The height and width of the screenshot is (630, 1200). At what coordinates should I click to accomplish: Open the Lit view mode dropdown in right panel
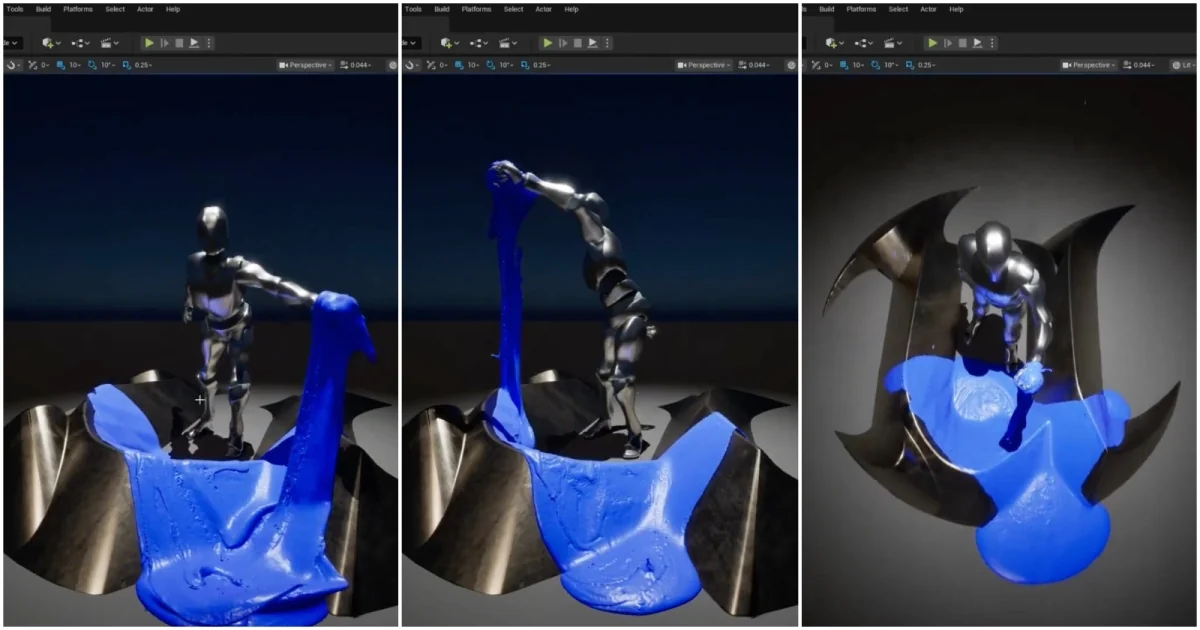pyautogui.click(x=1183, y=65)
